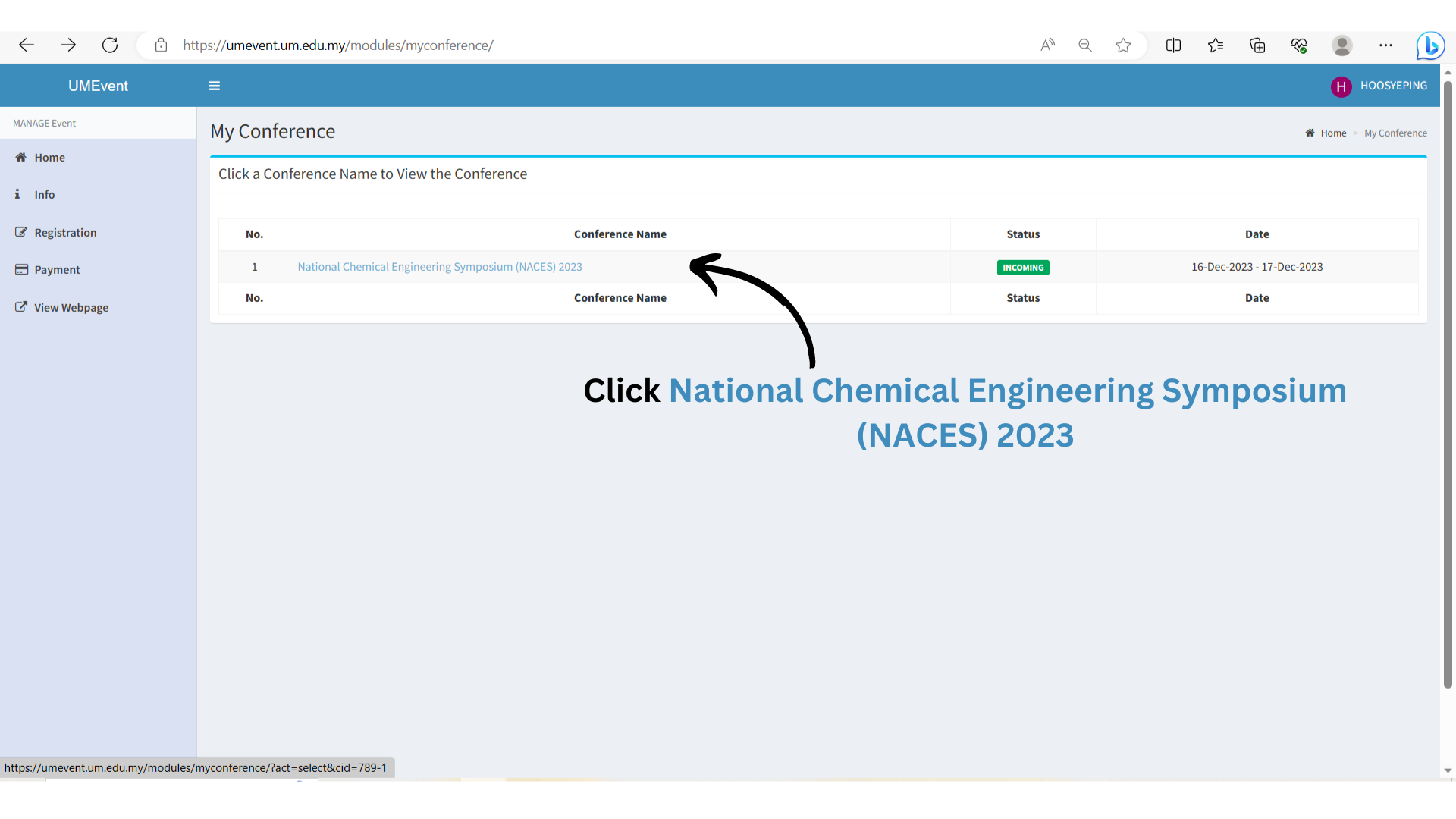Image resolution: width=1456 pixels, height=819 pixels.
Task: Open the split screen icon
Action: [x=1173, y=45]
